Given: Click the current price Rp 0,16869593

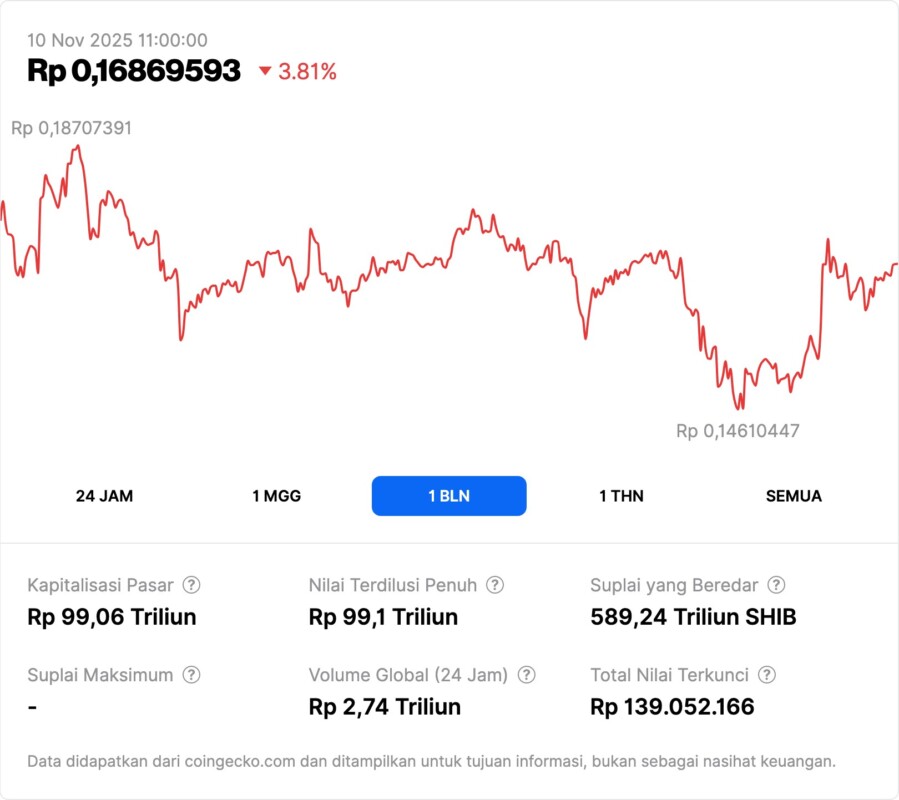Looking at the screenshot, I should tap(134, 71).
